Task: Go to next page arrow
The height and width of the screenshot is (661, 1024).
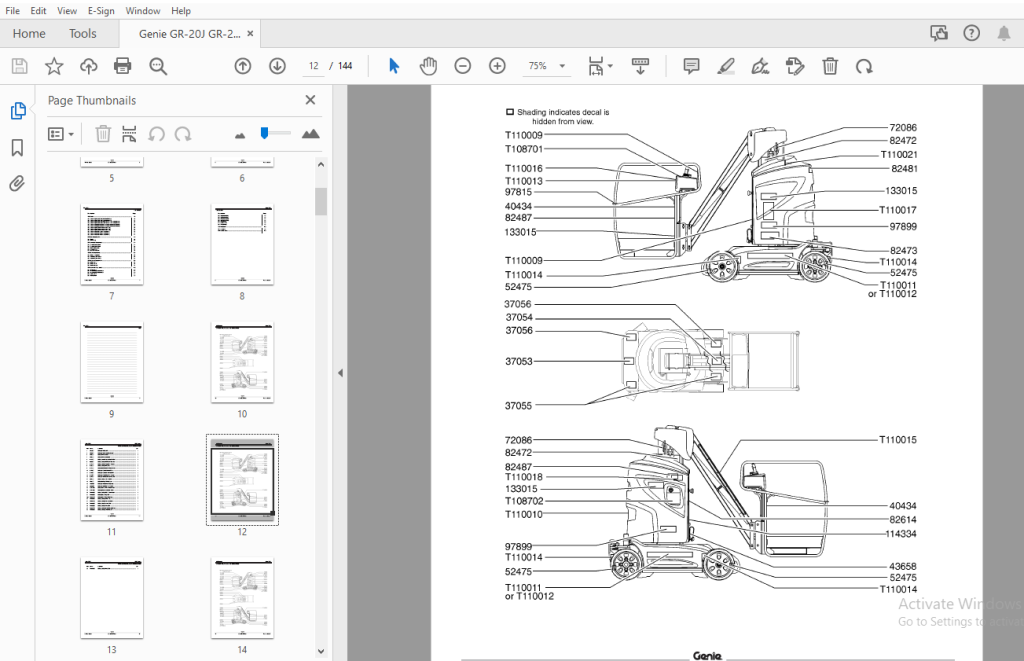Action: point(278,66)
